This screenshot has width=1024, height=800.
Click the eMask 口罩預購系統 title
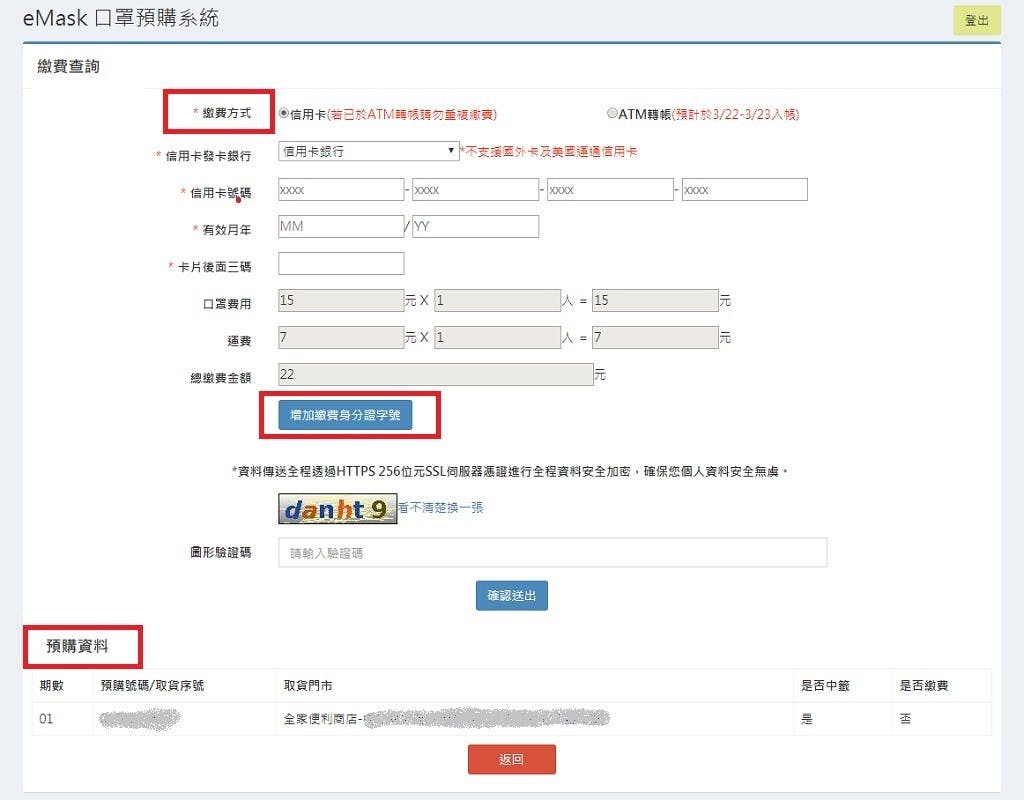point(121,18)
